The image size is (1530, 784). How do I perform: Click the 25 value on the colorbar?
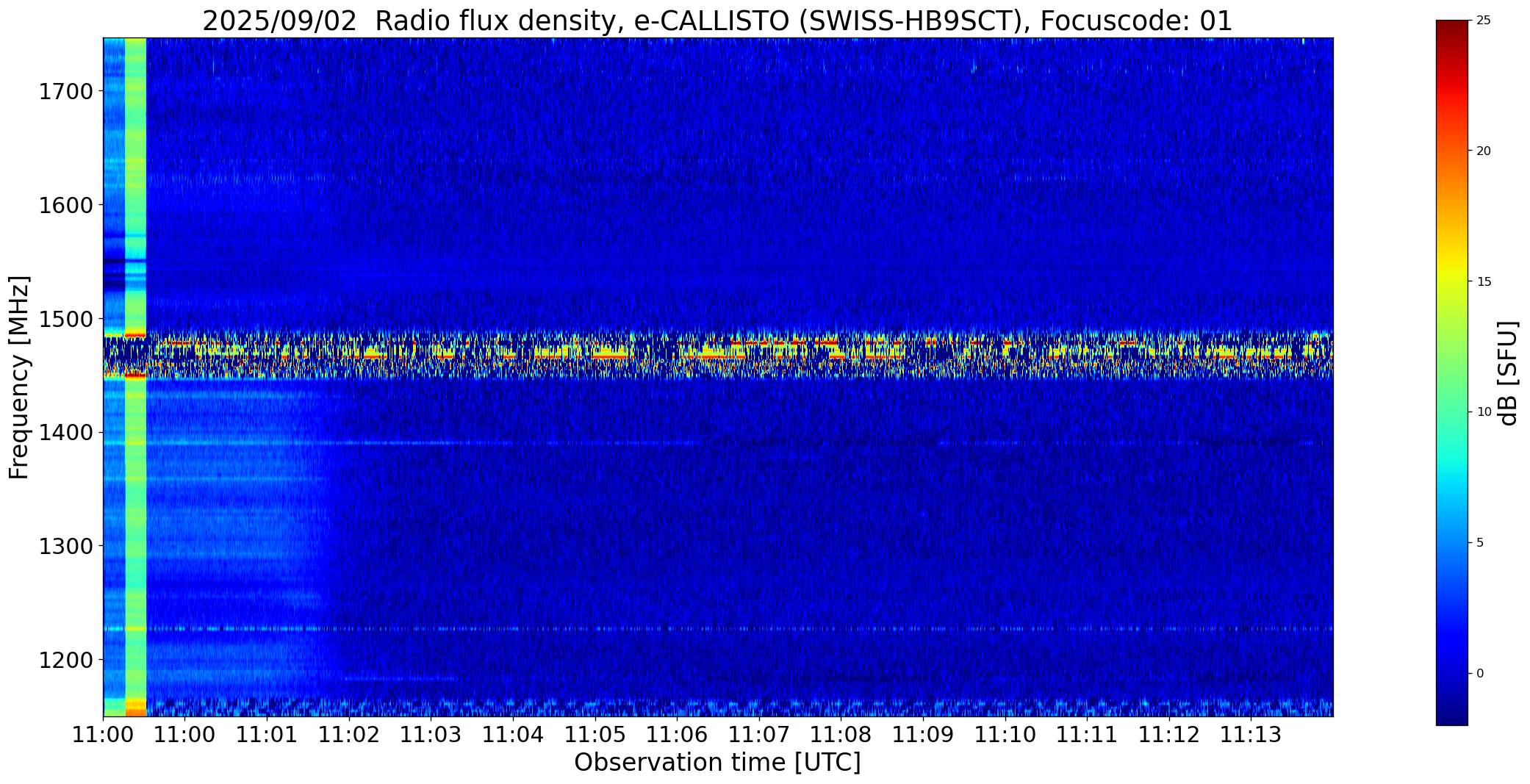coord(1484,21)
